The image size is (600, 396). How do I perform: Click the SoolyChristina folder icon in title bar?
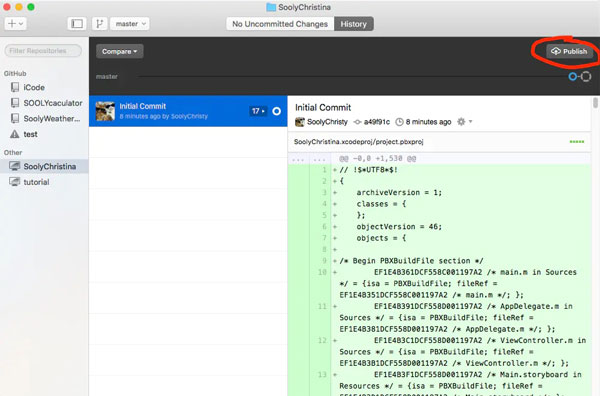(x=271, y=7)
